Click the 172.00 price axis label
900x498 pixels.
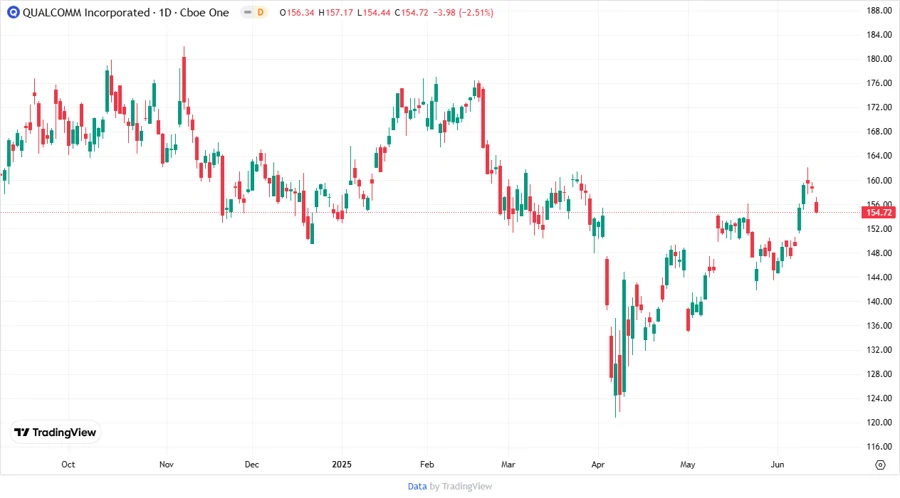coord(879,107)
